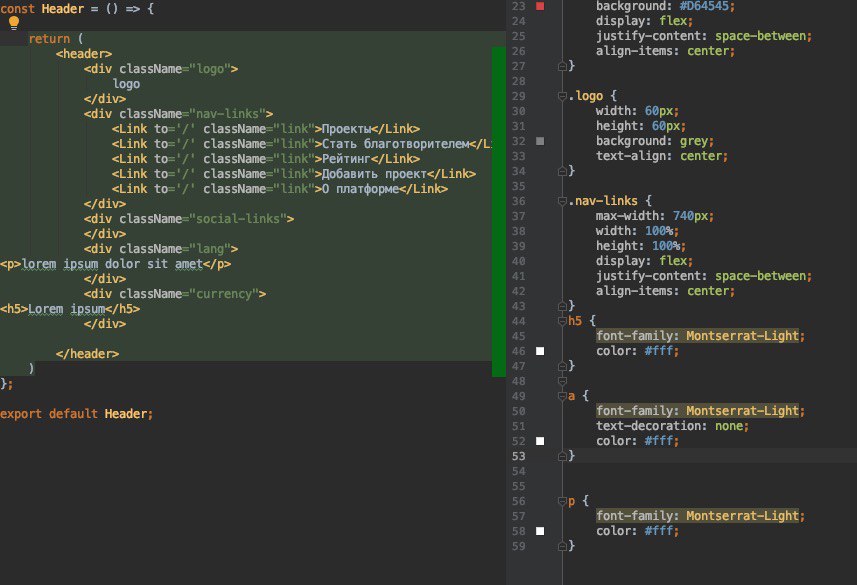Click fold end marker on line 27
Screen dimensions: 857x585
(562, 66)
